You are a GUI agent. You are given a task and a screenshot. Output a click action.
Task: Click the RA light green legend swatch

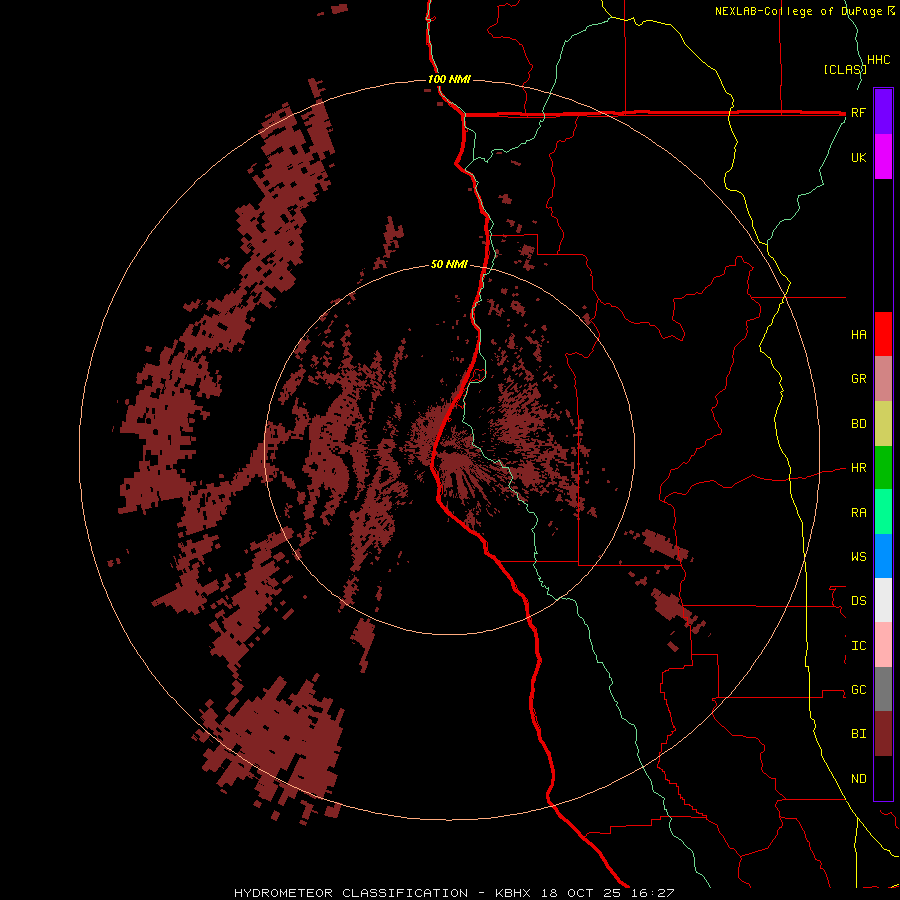point(883,512)
